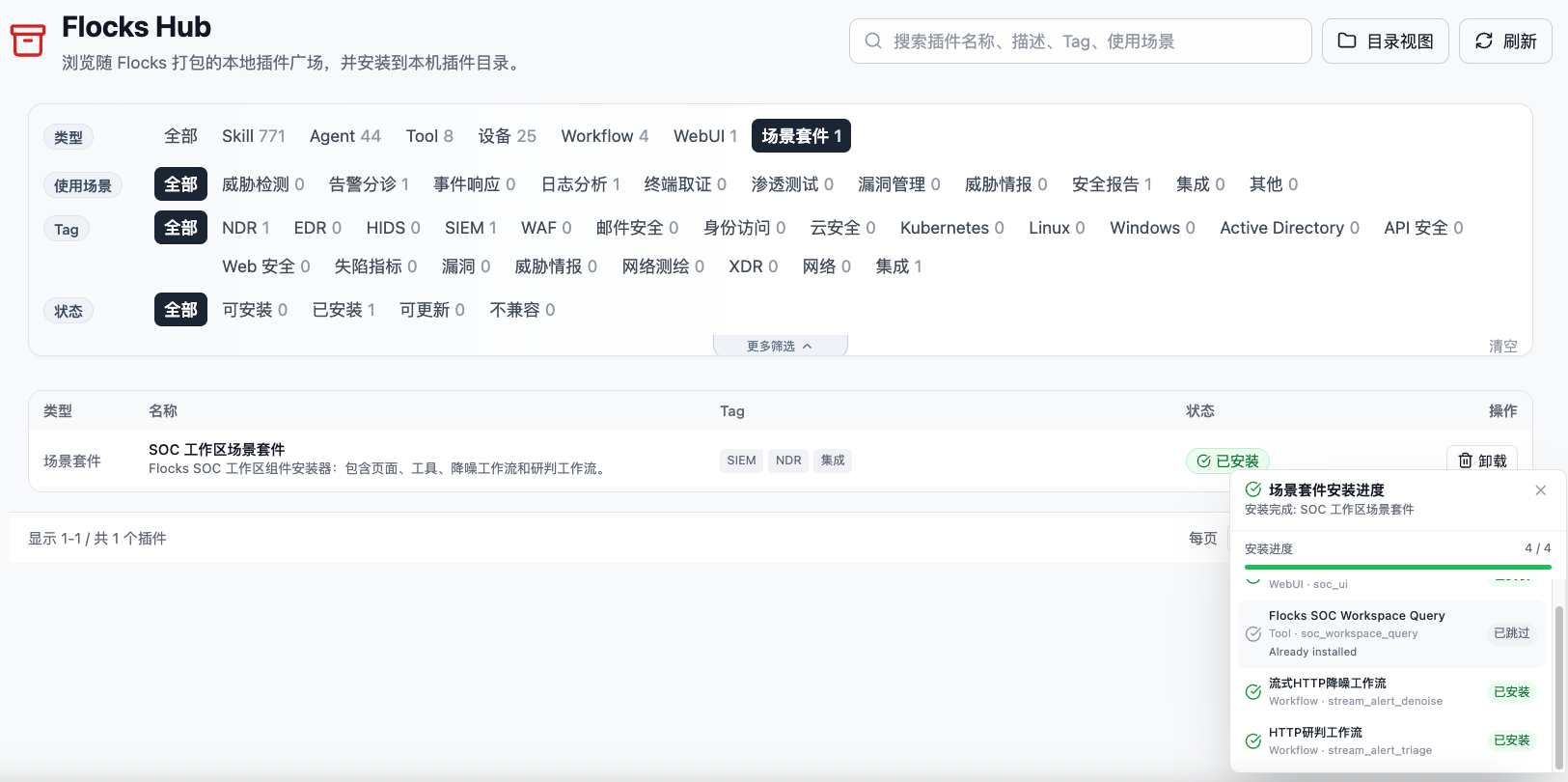Click the install progress list scrollbar
The height and width of the screenshot is (782, 1568).
(1557, 687)
